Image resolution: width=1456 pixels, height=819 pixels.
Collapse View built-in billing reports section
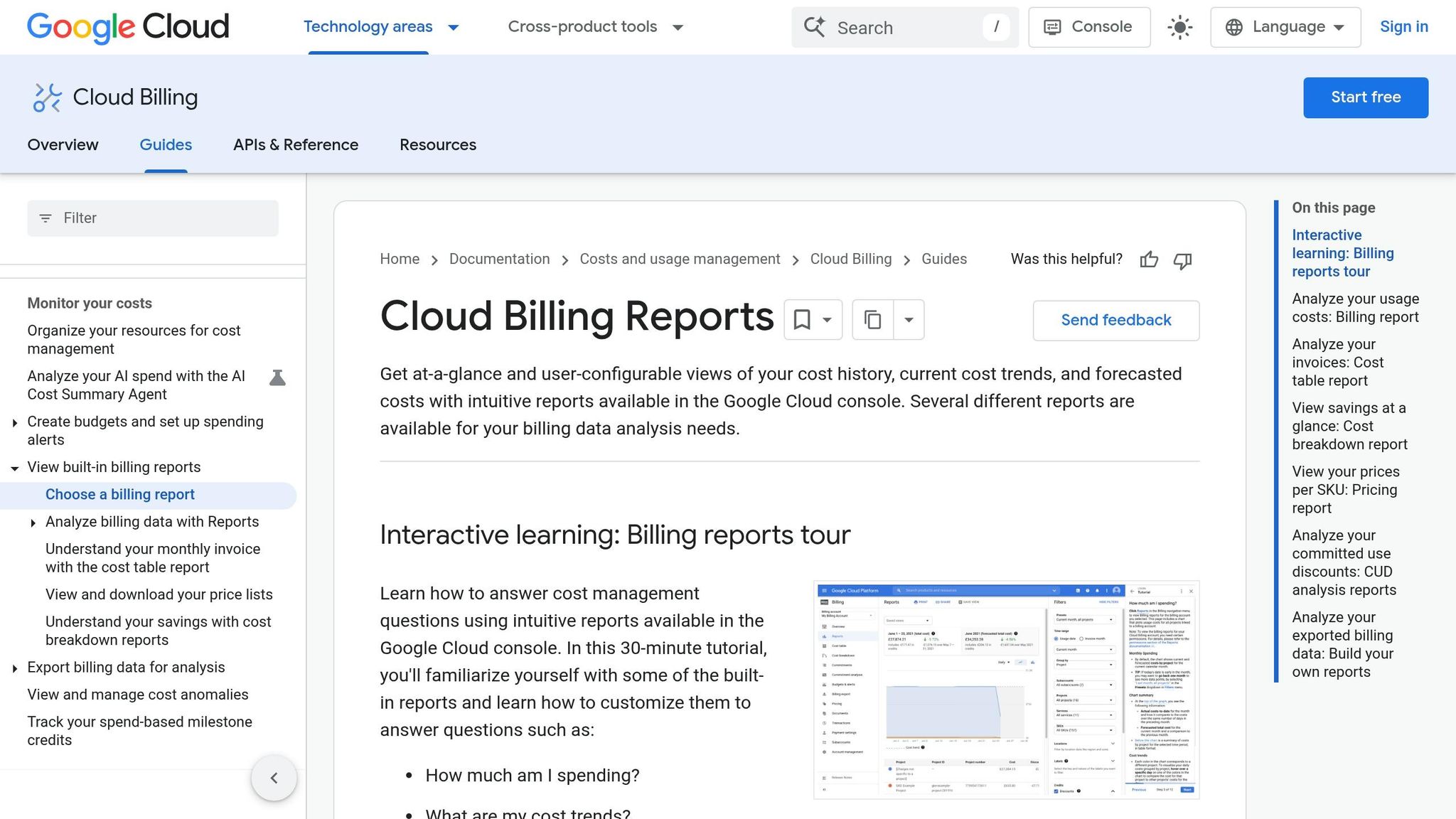(14, 469)
